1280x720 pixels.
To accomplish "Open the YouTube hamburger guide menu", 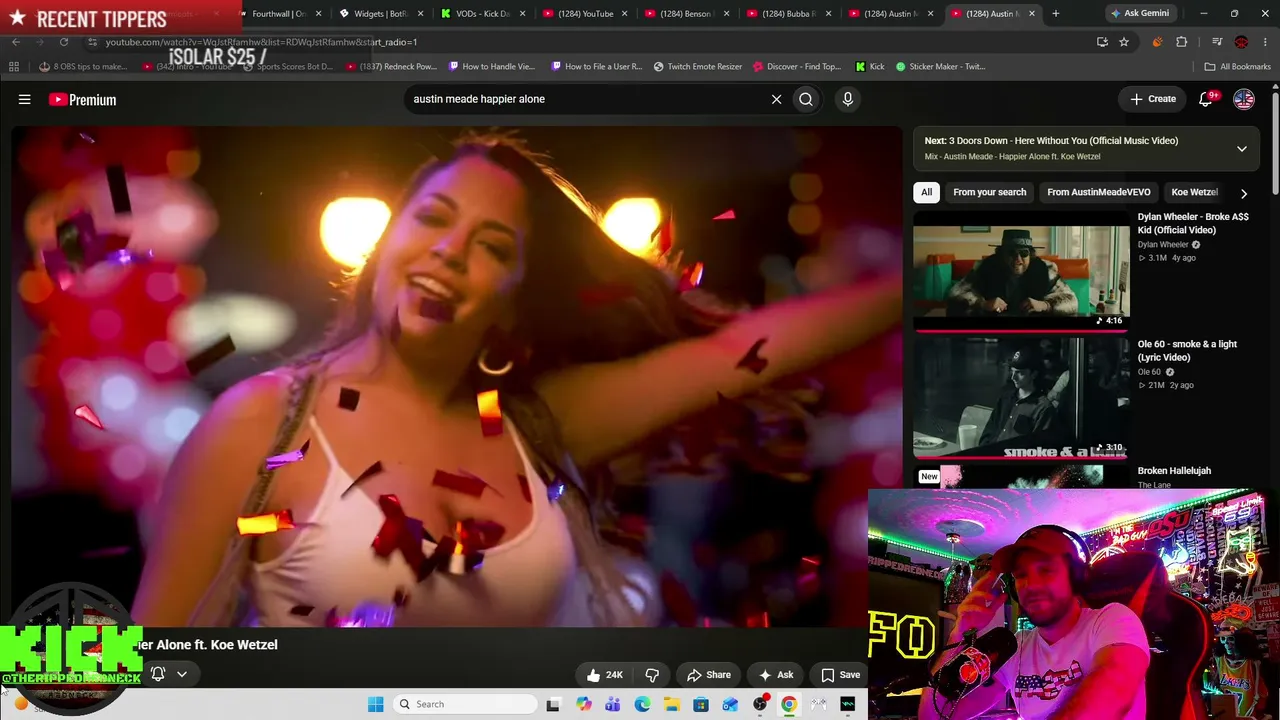I will (25, 99).
